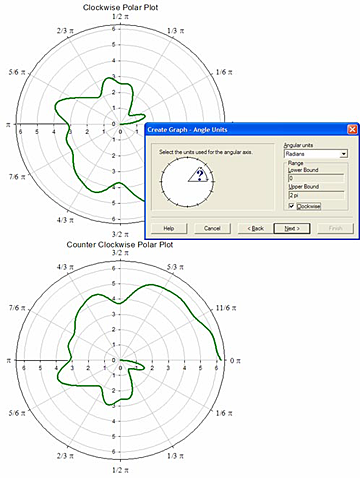The height and width of the screenshot is (478, 360).
Task: Toggle the Clockwise checkbox
Action: 292,206
